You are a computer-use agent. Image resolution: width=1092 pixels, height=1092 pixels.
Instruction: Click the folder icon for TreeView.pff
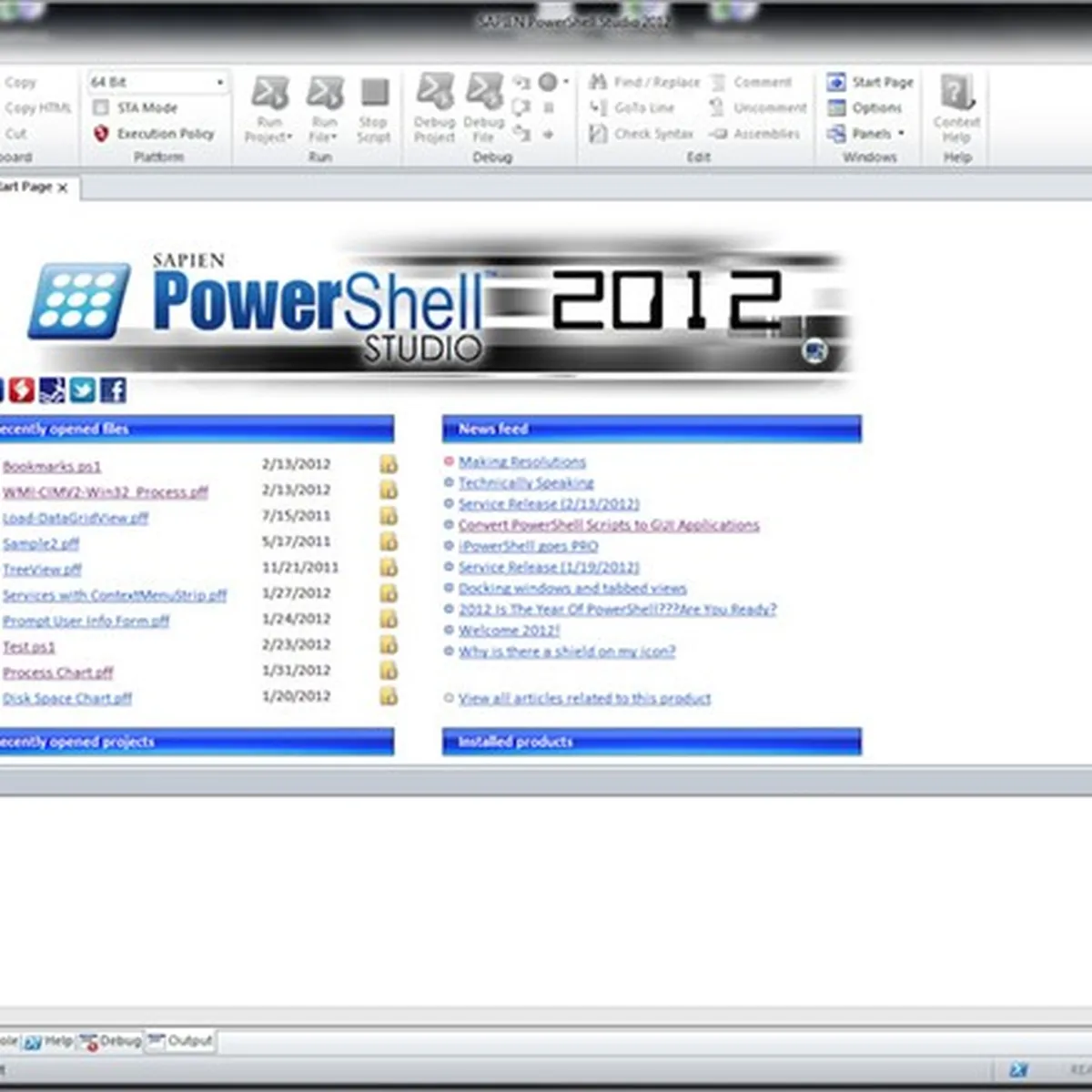389,567
